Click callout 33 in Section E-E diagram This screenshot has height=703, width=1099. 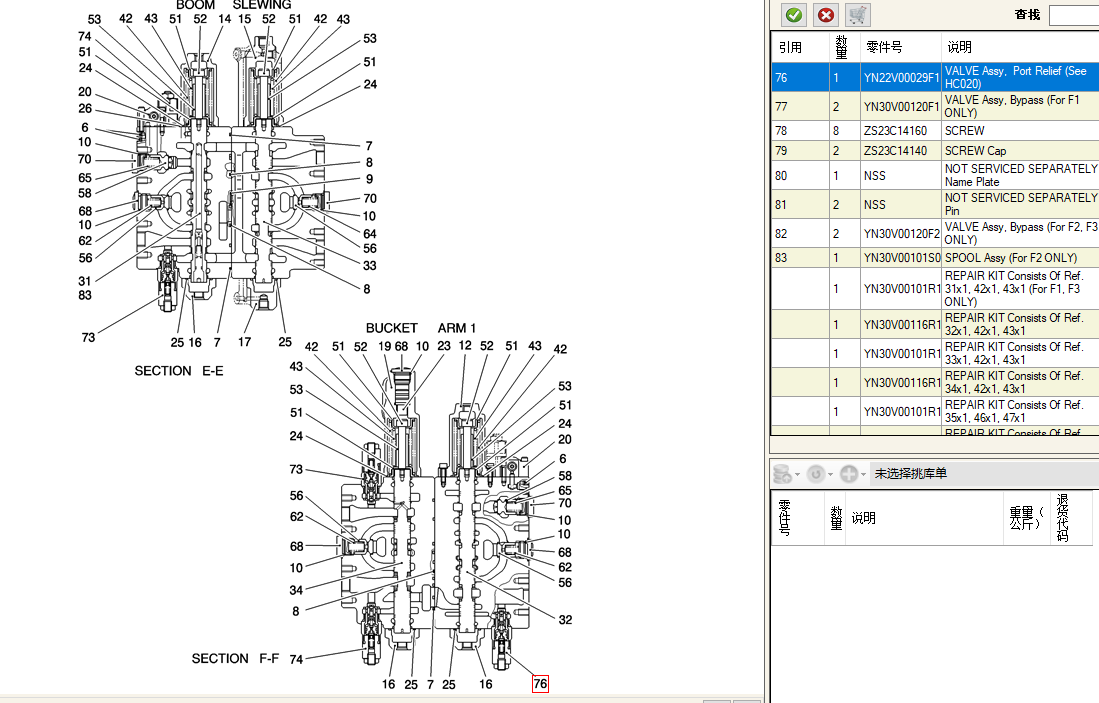[369, 266]
